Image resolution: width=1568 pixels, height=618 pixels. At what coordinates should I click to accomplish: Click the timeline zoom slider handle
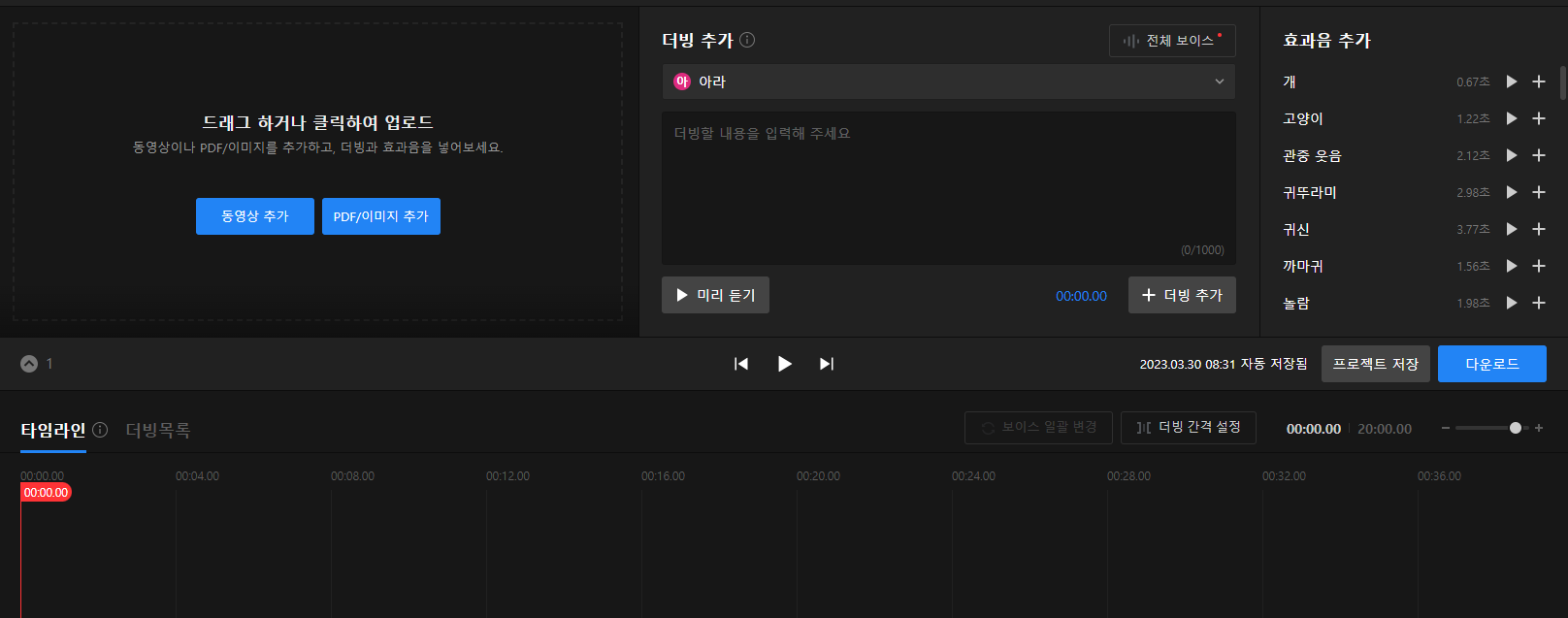(1516, 428)
